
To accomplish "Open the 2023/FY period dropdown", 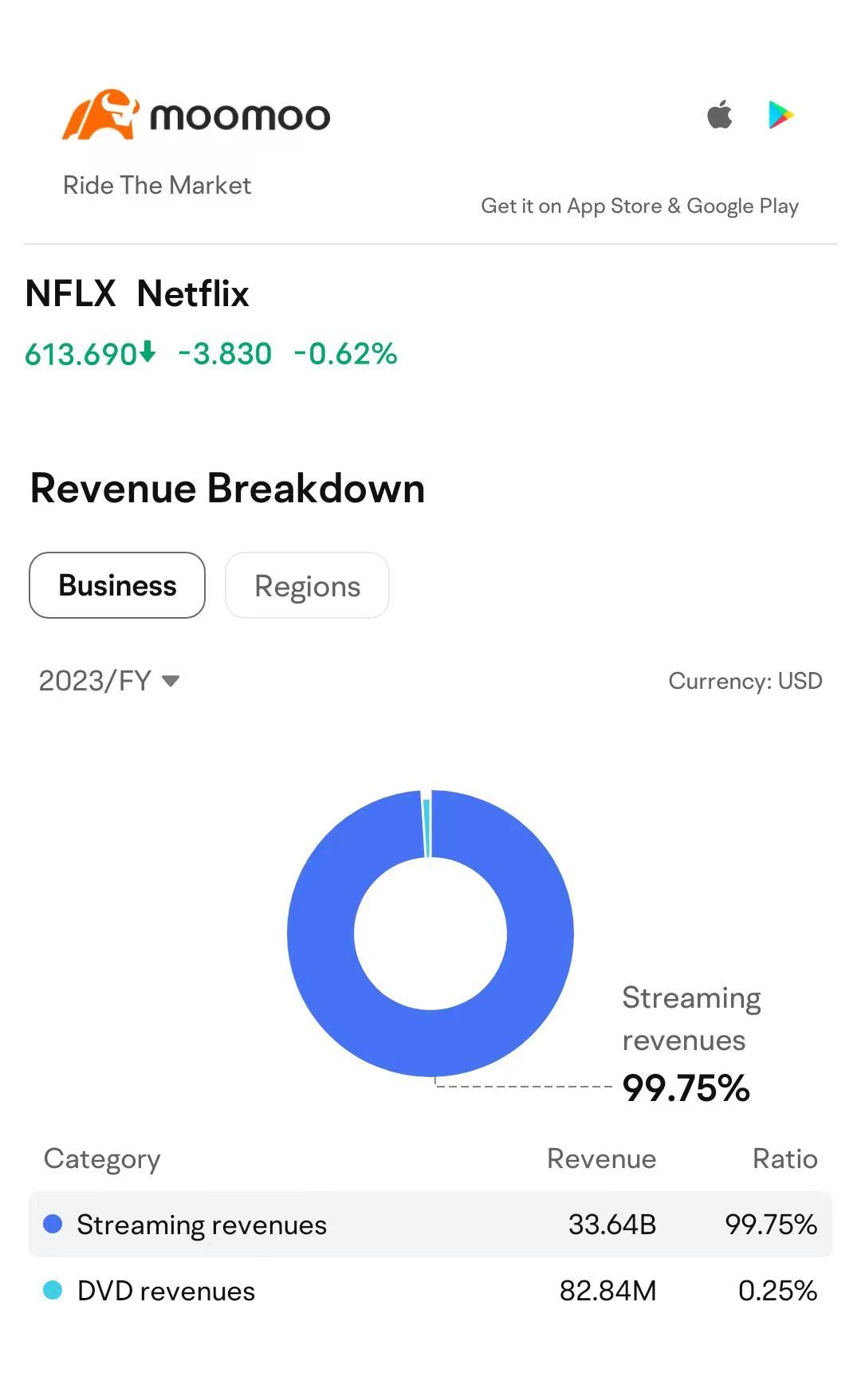I will (x=109, y=681).
